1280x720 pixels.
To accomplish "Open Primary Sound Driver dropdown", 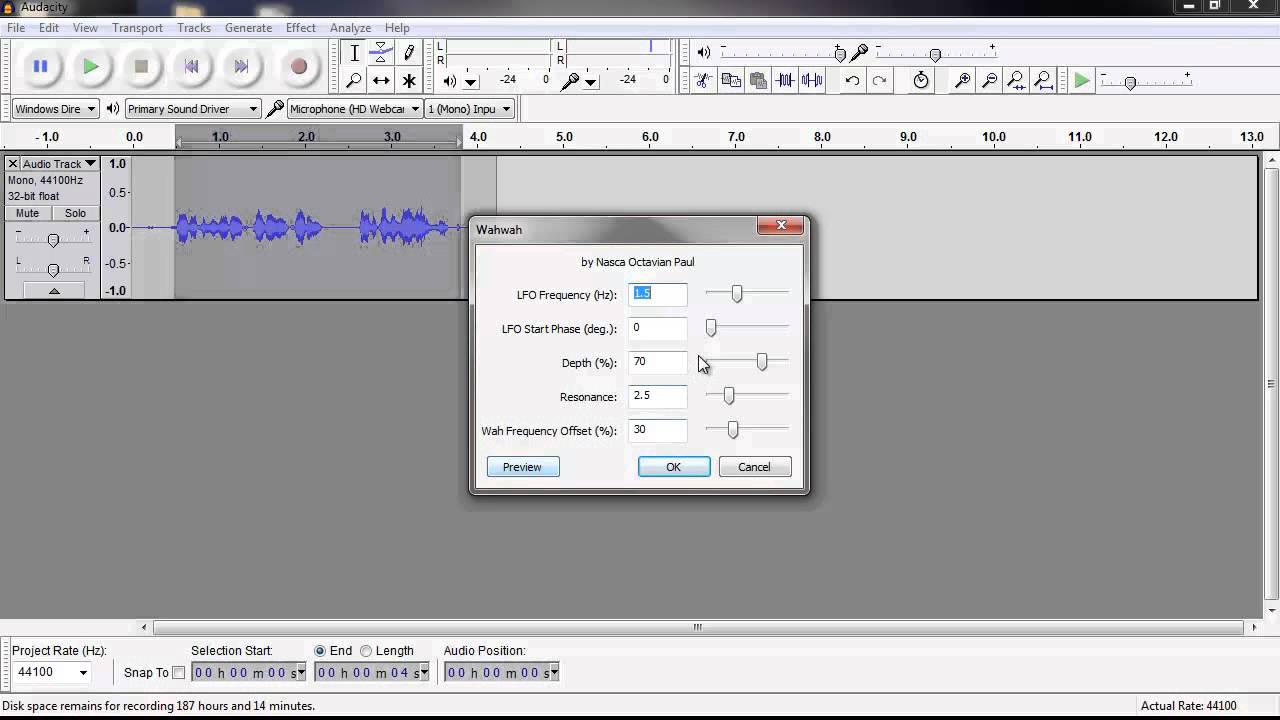I will pyautogui.click(x=193, y=109).
